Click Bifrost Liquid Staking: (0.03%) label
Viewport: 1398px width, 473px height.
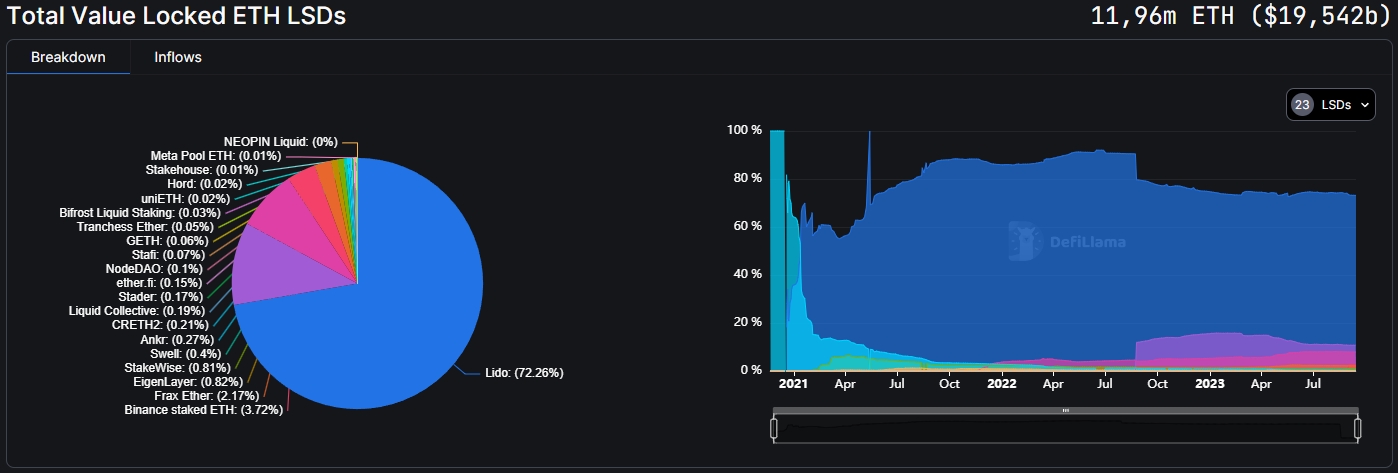pos(140,213)
